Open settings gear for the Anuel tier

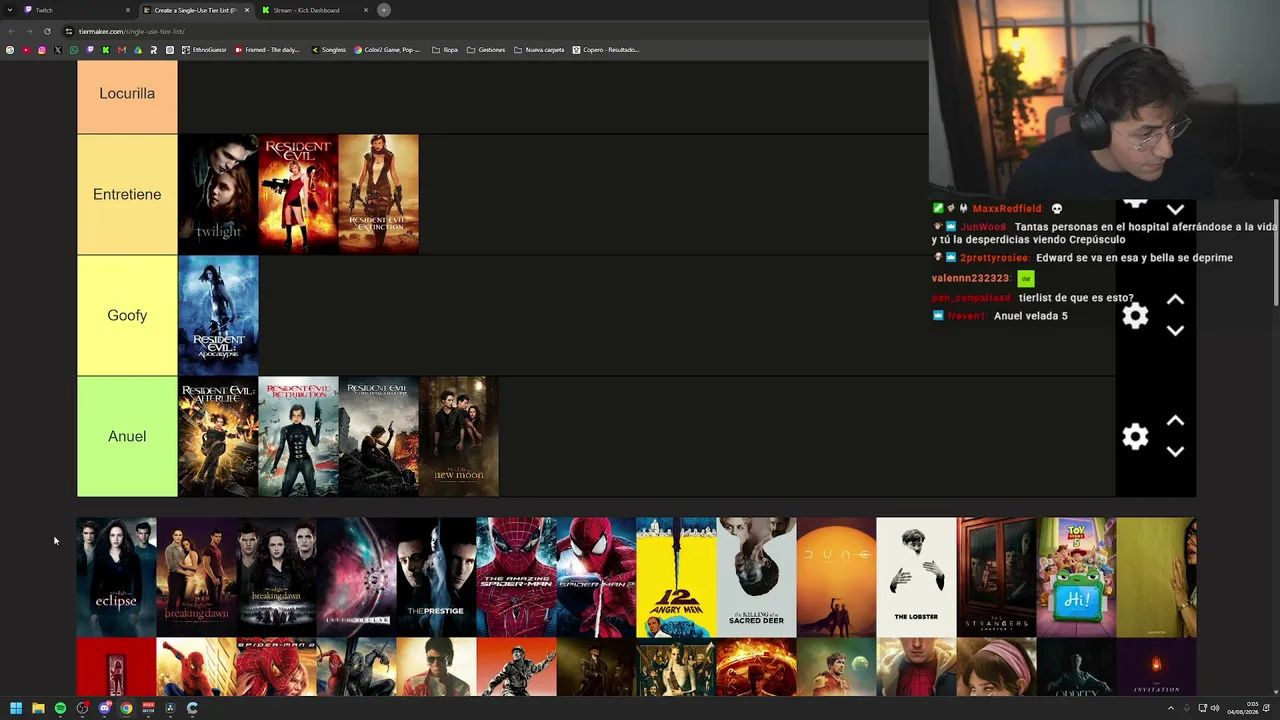(x=1135, y=437)
